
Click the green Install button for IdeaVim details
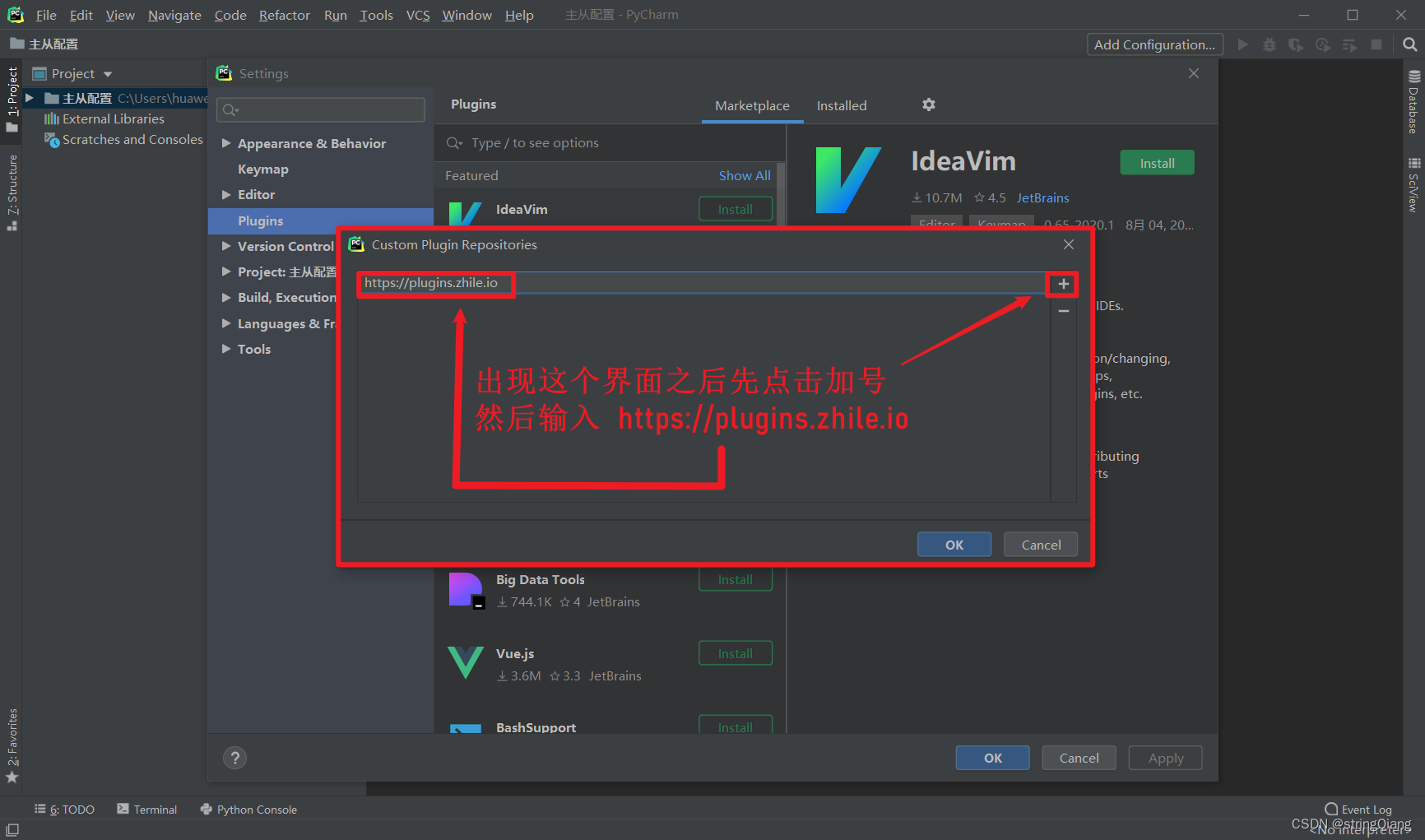(x=1157, y=163)
